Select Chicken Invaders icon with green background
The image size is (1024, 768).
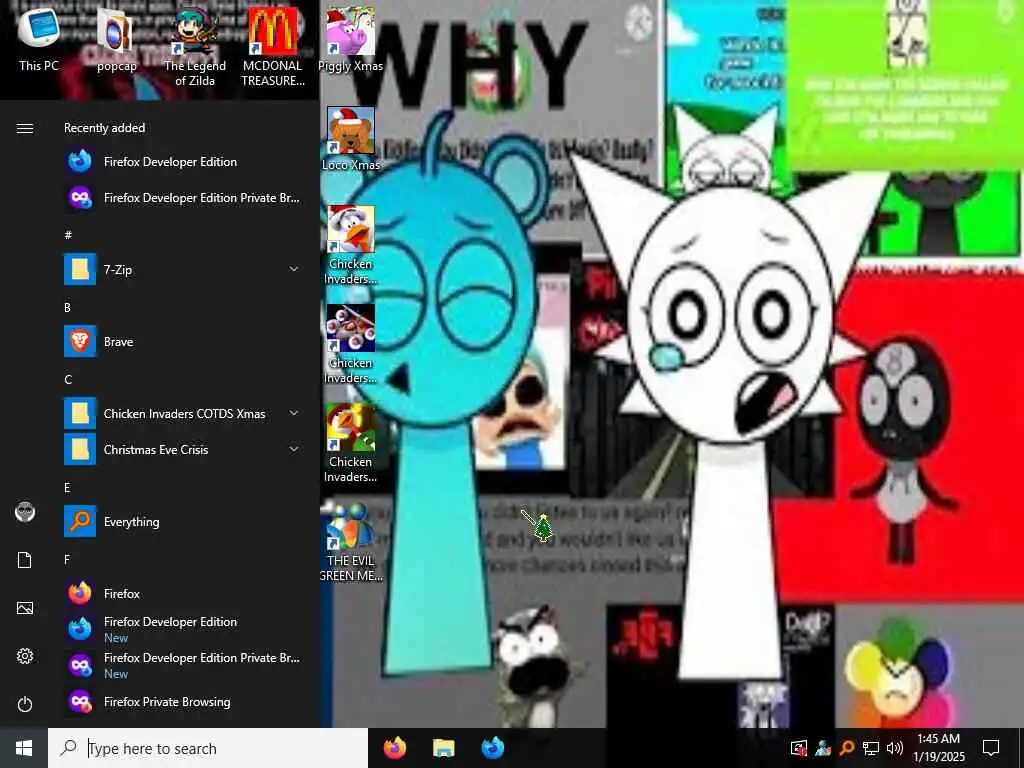point(351,444)
